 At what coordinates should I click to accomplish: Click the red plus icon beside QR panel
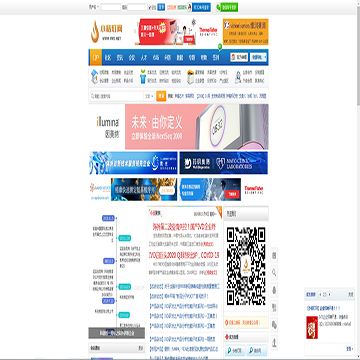227,338
